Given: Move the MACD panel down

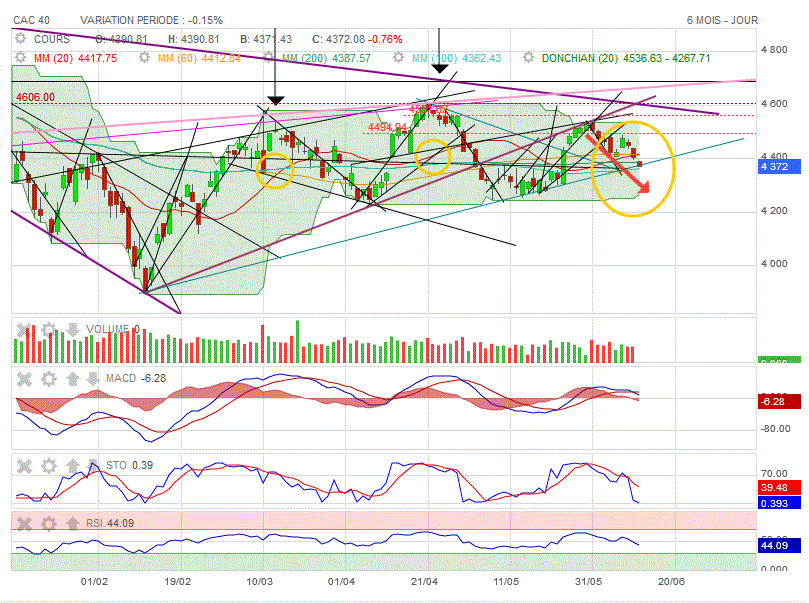Looking at the screenshot, I should click(x=92, y=379).
